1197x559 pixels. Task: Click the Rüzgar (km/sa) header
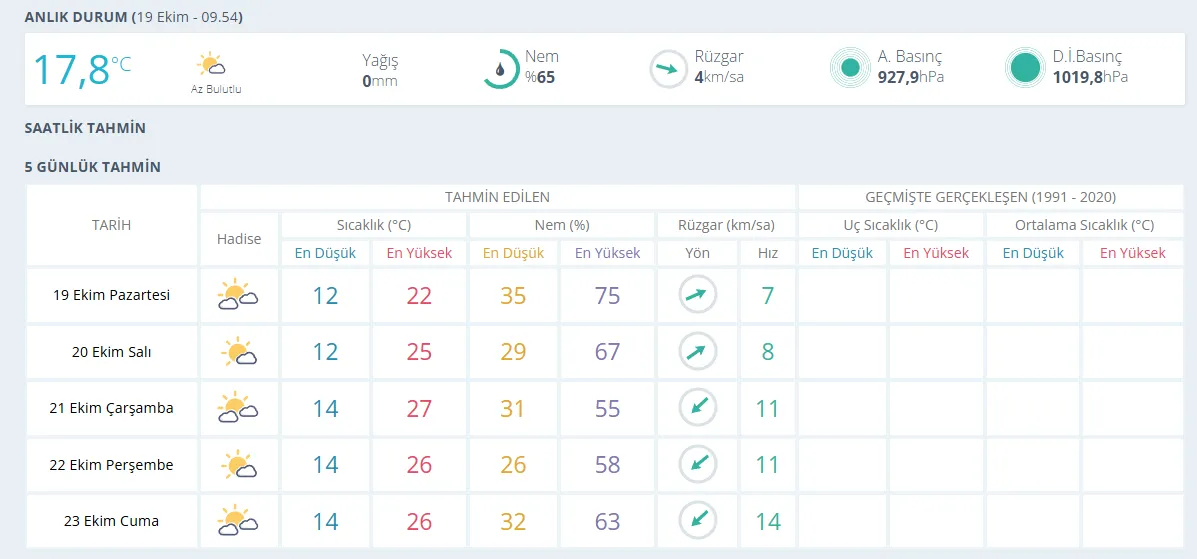click(726, 225)
